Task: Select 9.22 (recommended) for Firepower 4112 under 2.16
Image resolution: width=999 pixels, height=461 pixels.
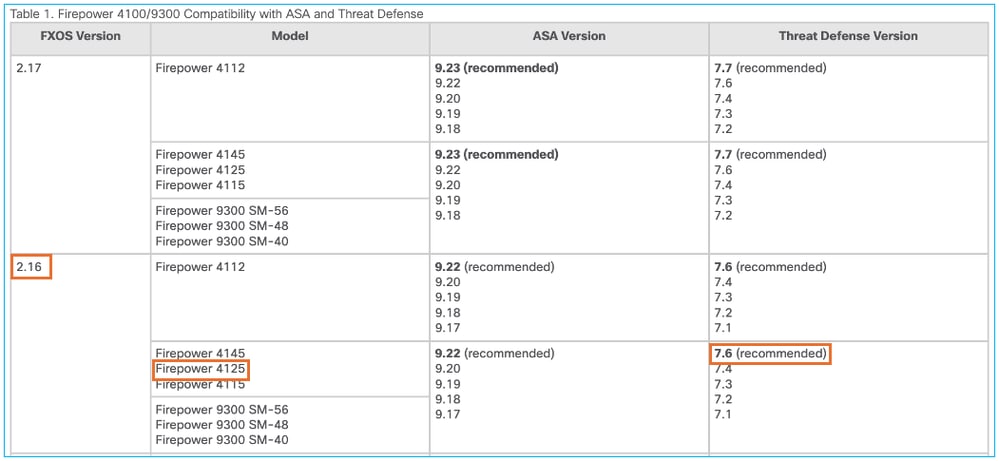Action: coord(494,267)
